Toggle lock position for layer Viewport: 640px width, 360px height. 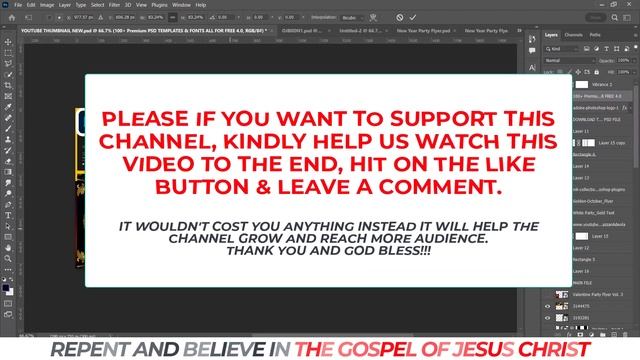578,72
